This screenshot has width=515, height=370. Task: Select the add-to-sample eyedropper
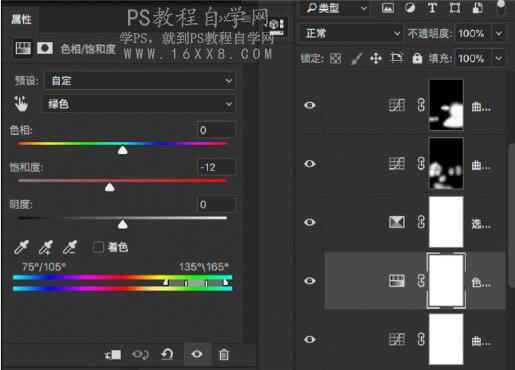[46, 247]
